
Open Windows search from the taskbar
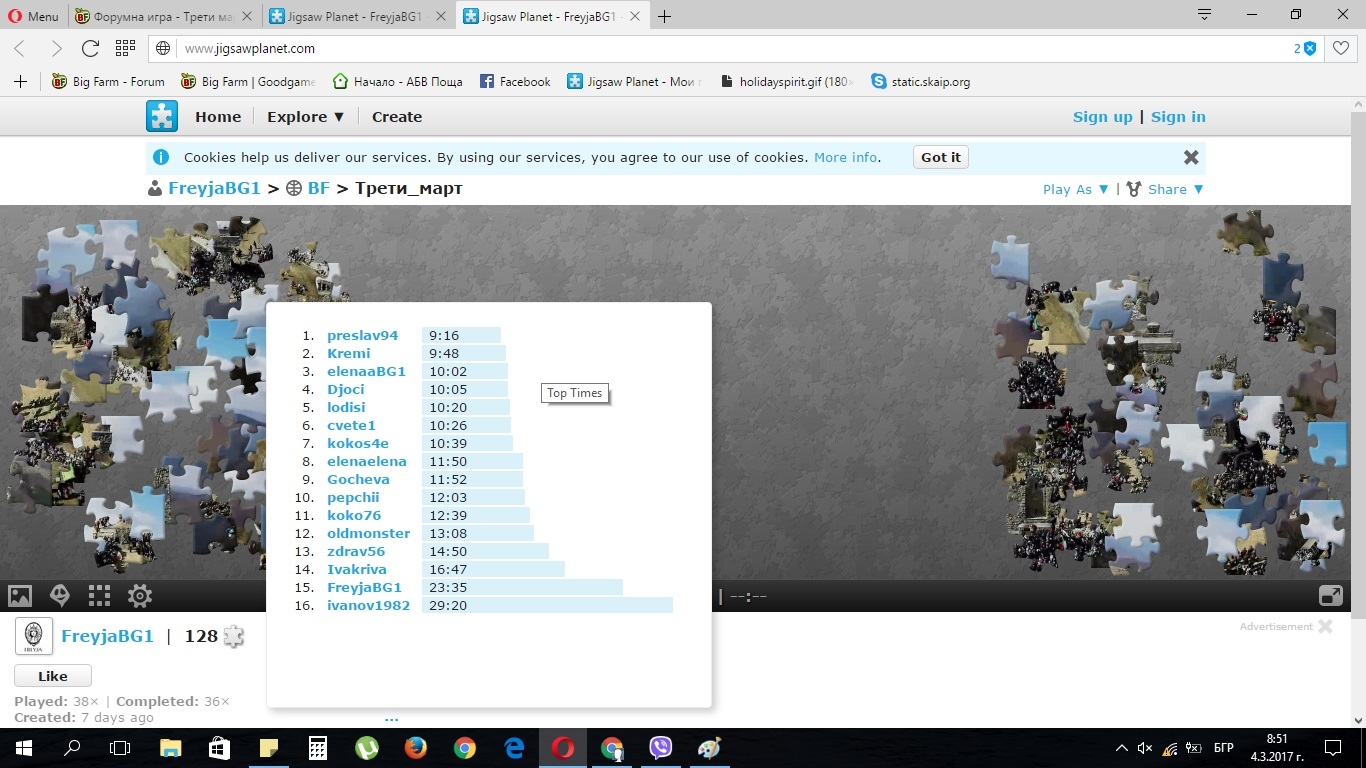72,748
